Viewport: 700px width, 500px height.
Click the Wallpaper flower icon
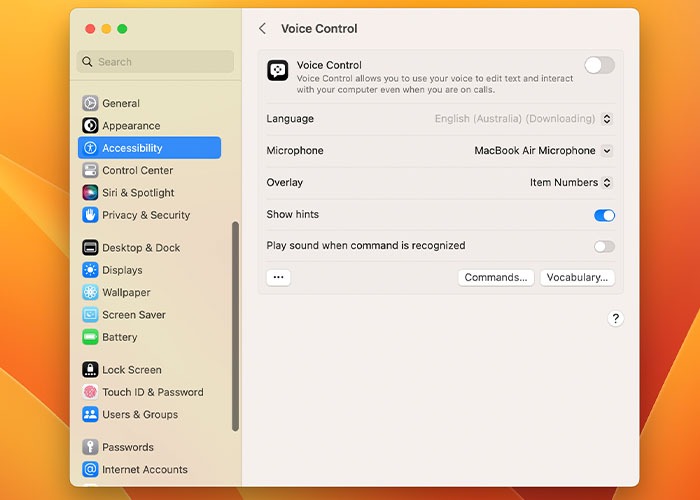pyautogui.click(x=90, y=292)
